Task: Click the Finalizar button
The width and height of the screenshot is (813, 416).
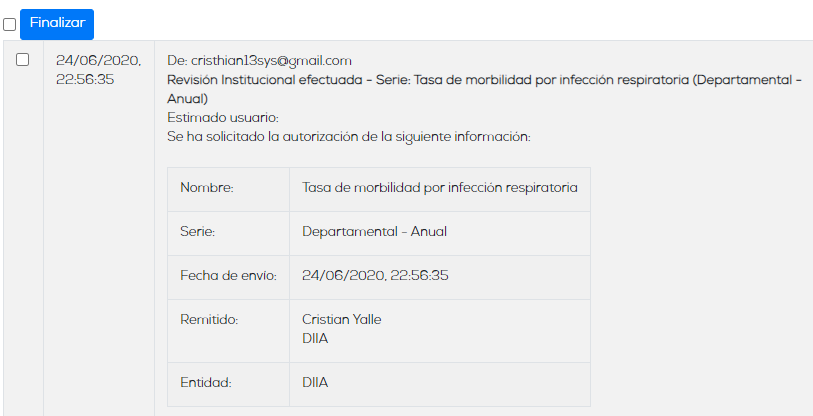Action: 57,24
